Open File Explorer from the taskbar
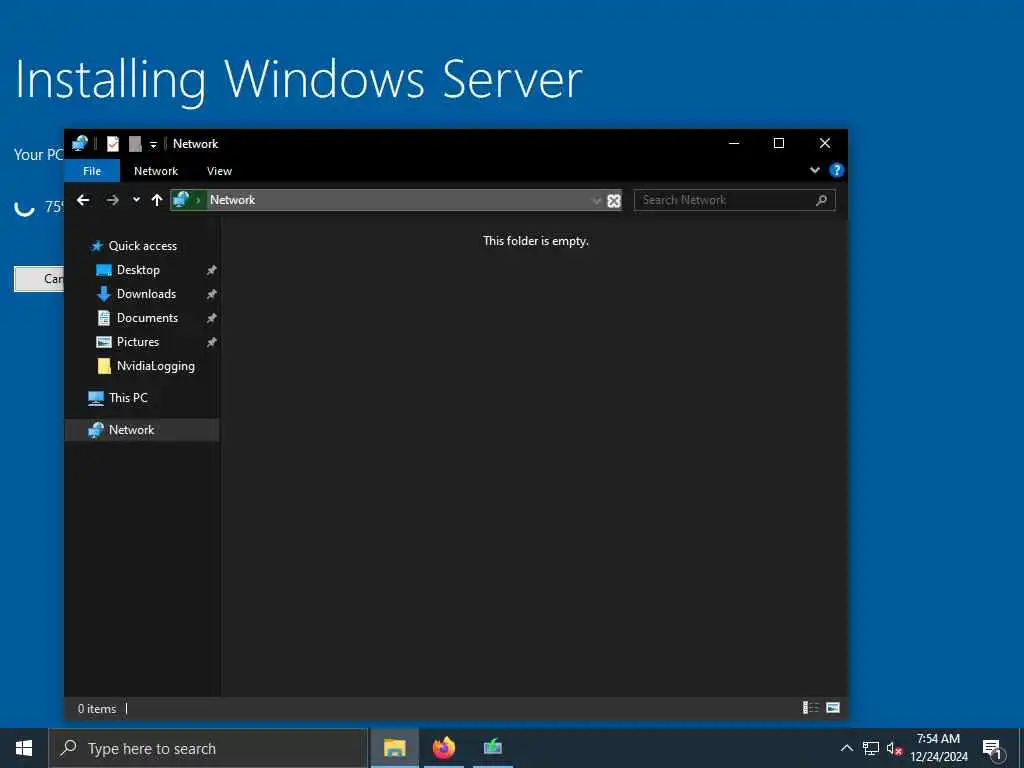Screen dimensions: 1024x768 394,748
